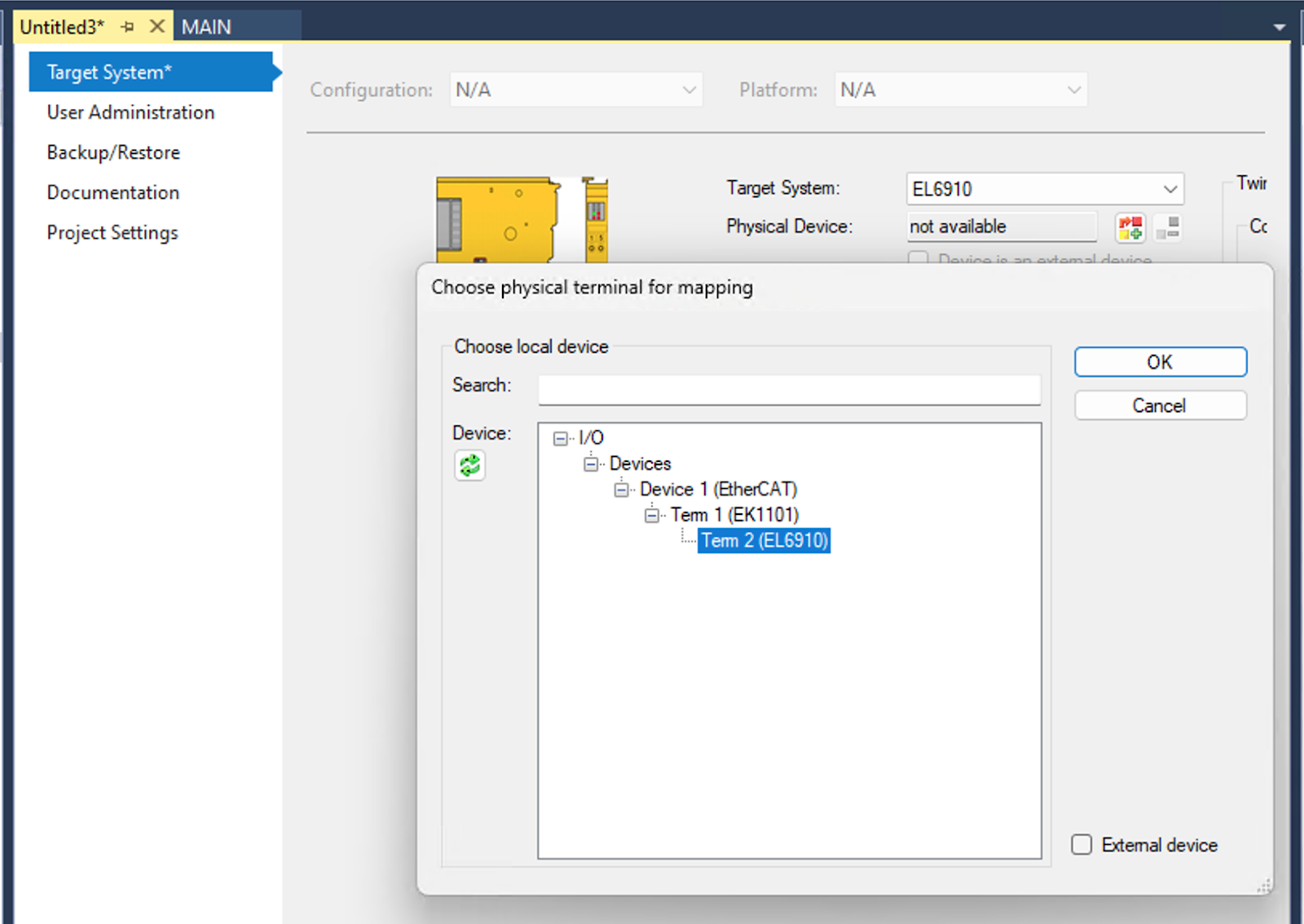Screen dimensions: 1304x924
Task: Click the grayed unlink device icon
Action: click(1168, 227)
